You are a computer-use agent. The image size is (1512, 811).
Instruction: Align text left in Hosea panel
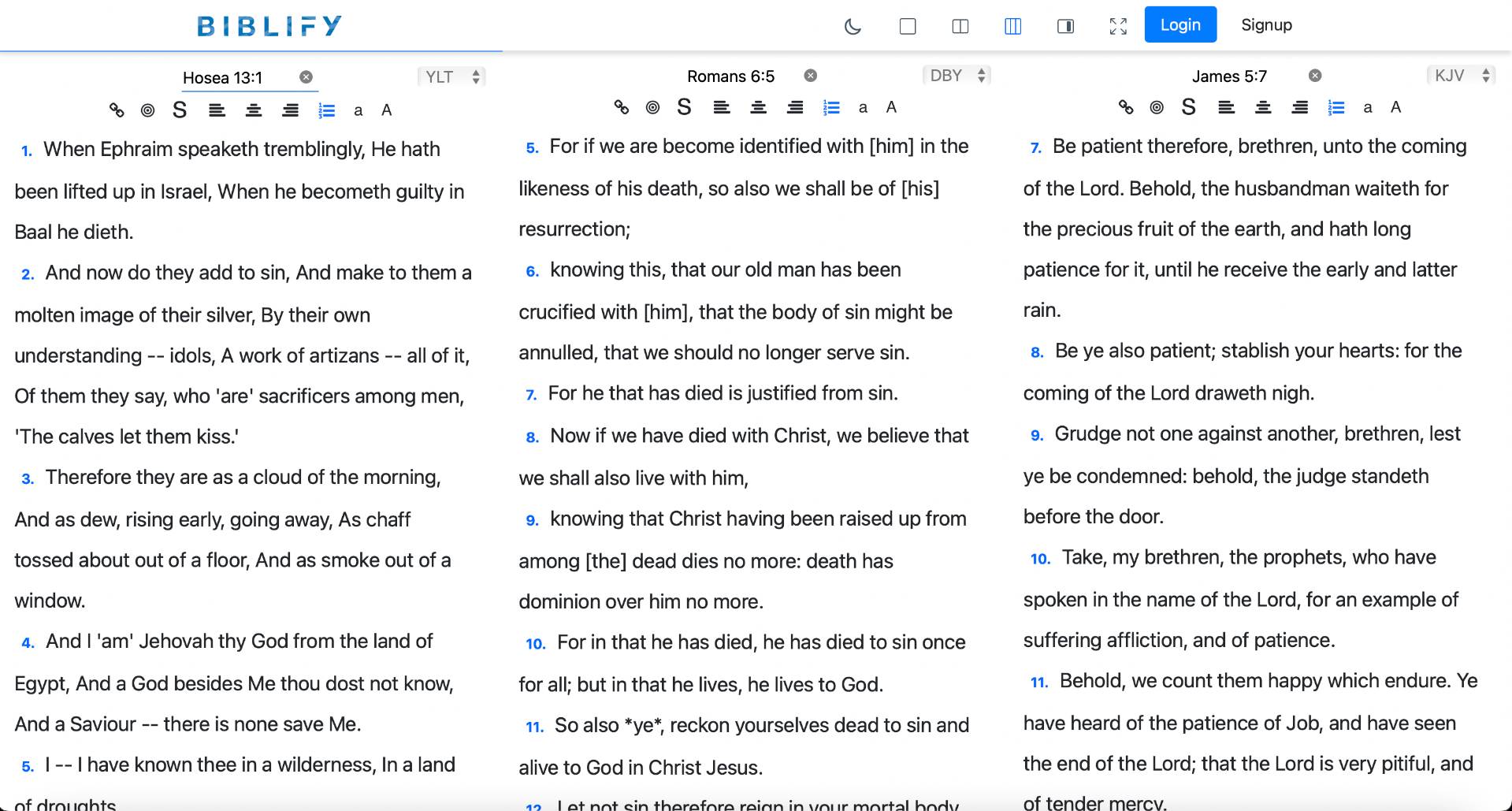pos(217,110)
